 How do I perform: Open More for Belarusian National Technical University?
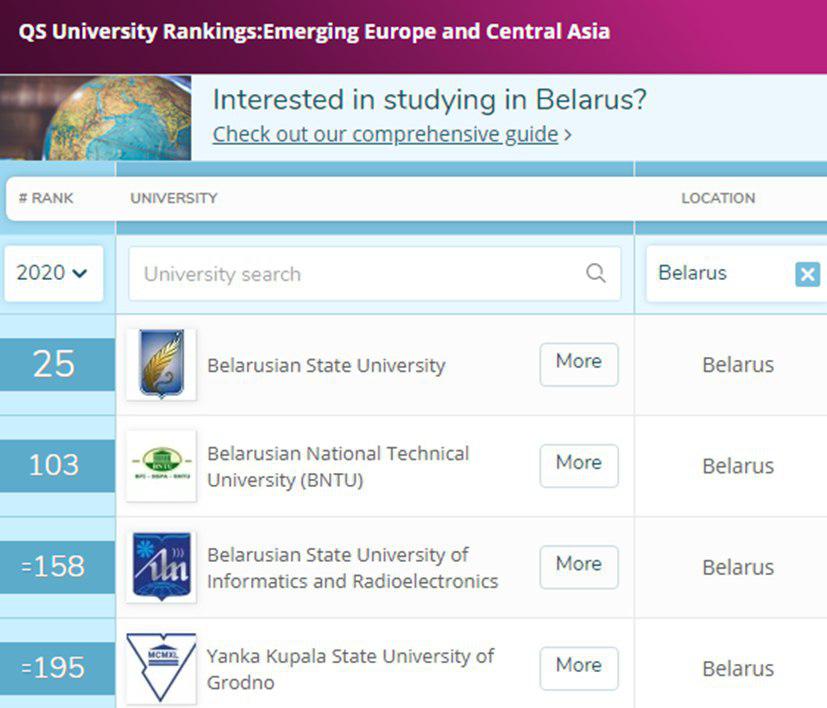coord(579,465)
